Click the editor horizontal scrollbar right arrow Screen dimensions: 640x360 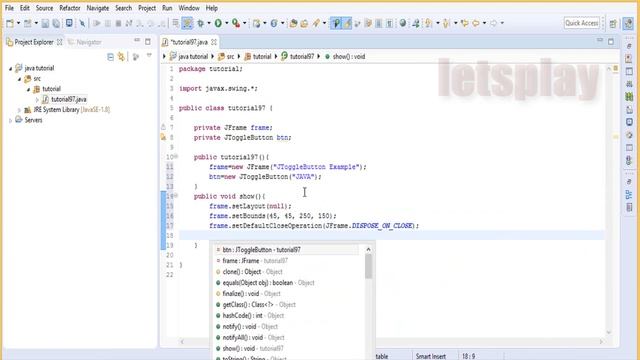pyautogui.click(x=602, y=342)
